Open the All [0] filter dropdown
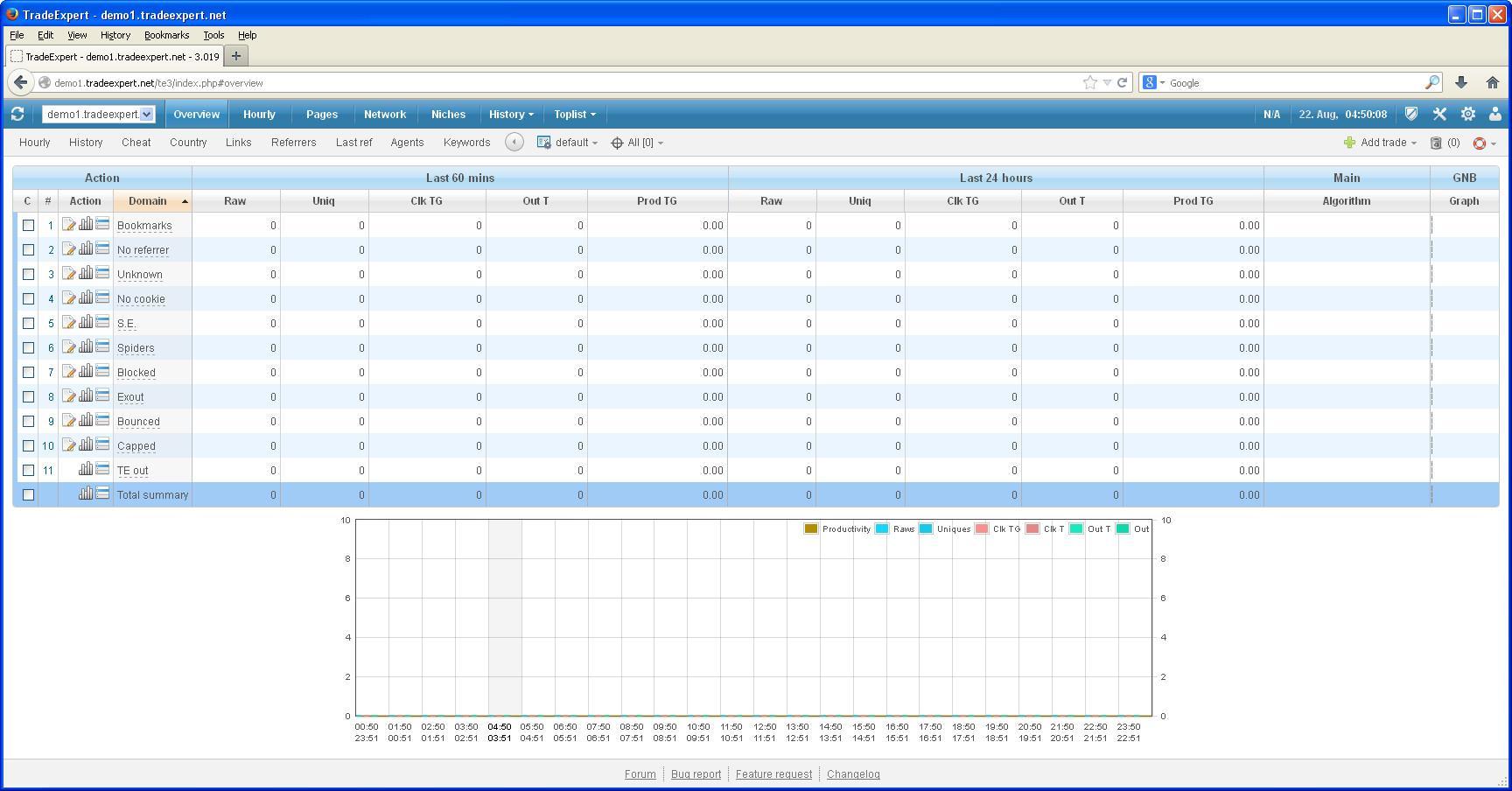Image resolution: width=1512 pixels, height=791 pixels. point(637,143)
